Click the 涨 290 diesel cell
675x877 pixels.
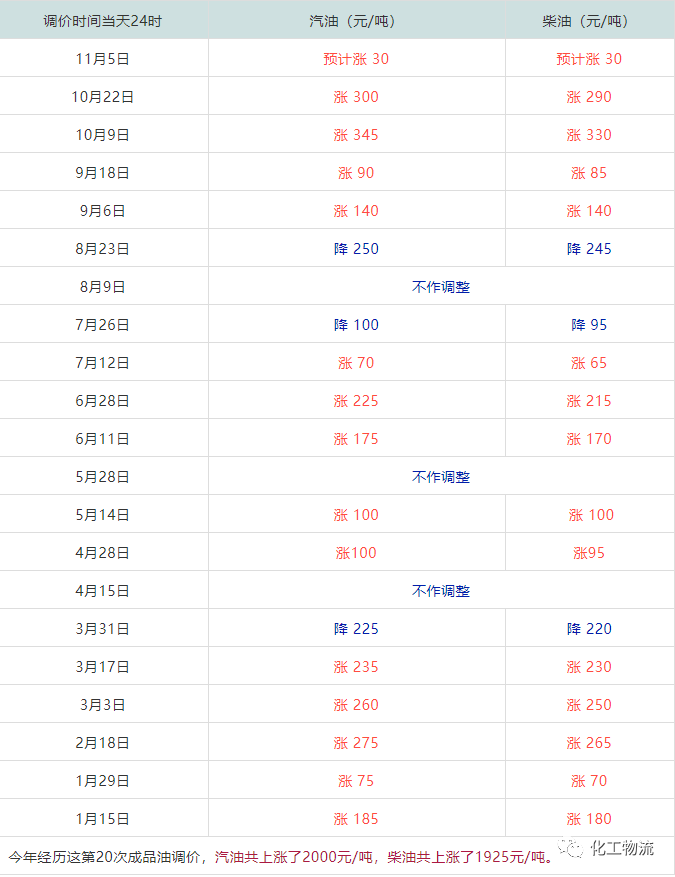point(589,97)
